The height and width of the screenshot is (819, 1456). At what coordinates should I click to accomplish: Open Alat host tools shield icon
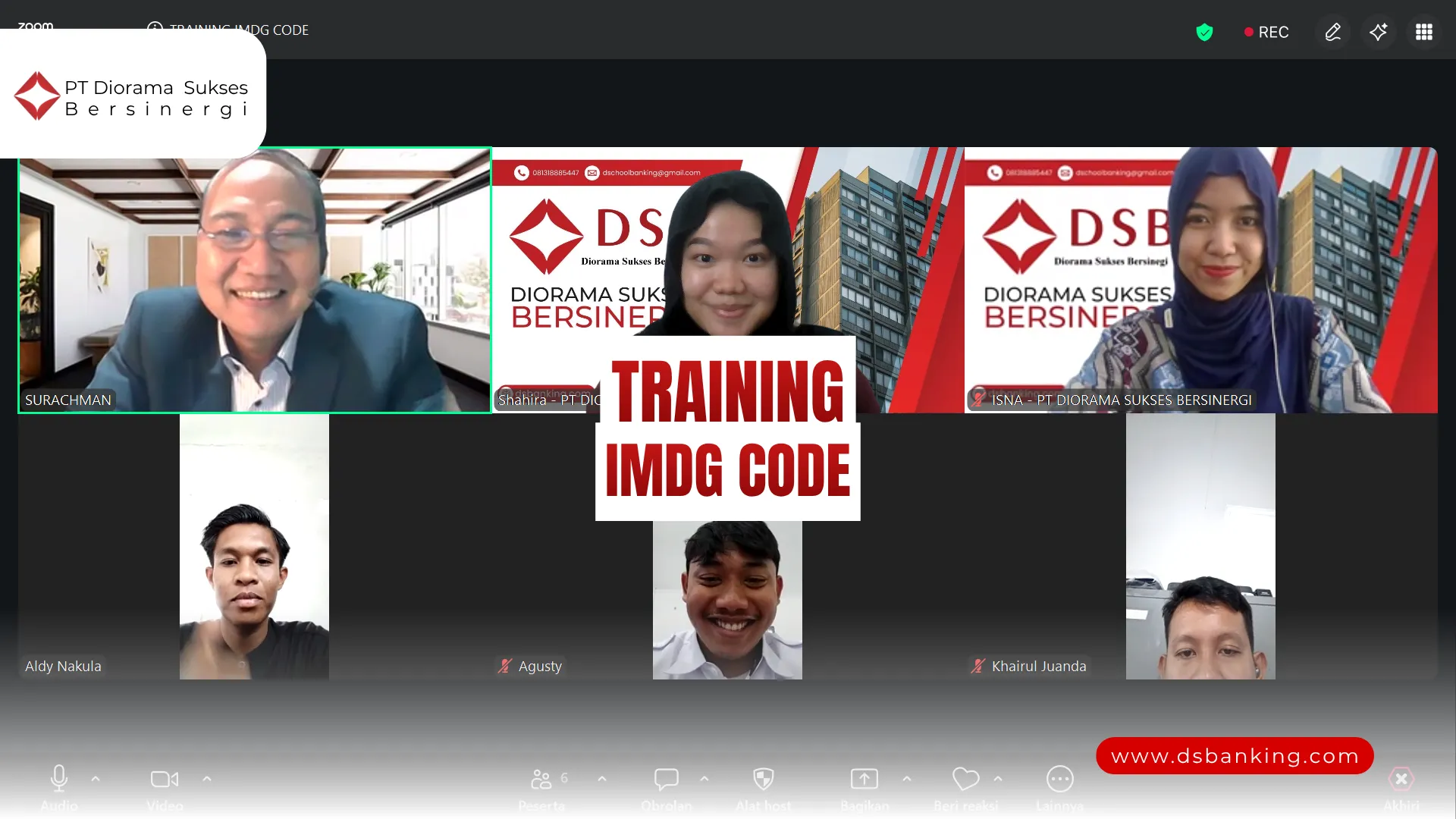764,779
